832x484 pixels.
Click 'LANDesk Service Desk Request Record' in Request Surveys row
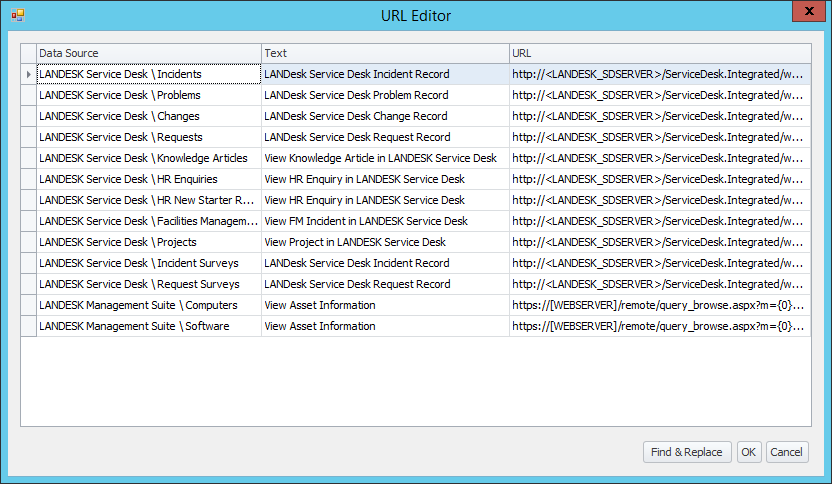click(x=385, y=284)
